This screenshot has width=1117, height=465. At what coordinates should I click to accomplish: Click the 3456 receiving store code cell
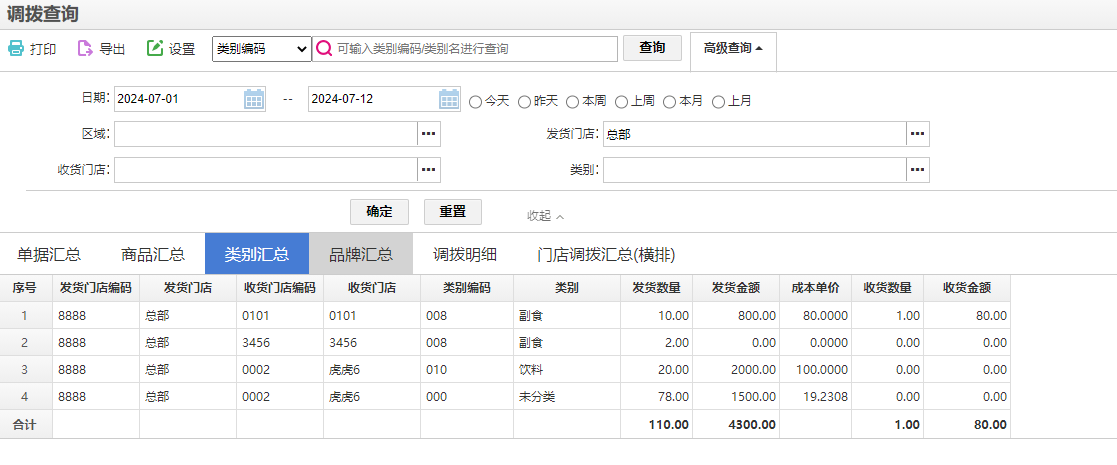(x=280, y=343)
